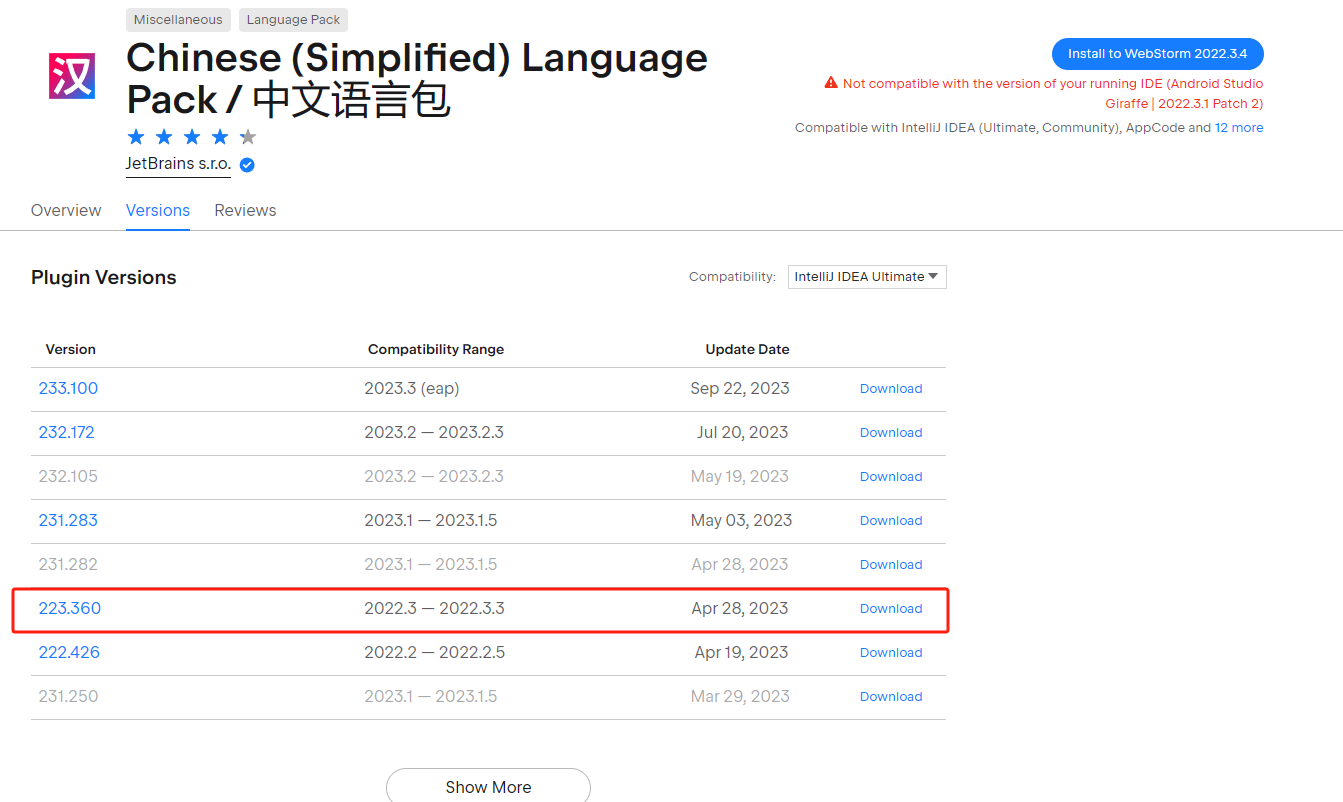Viewport: 1343px width, 802px height.
Task: Click the Miscellaneous category tag
Action: tap(178, 20)
